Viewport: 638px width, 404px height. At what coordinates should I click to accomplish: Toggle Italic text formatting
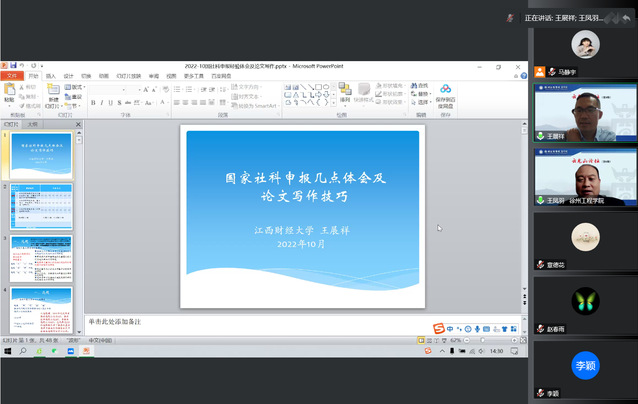[x=102, y=102]
